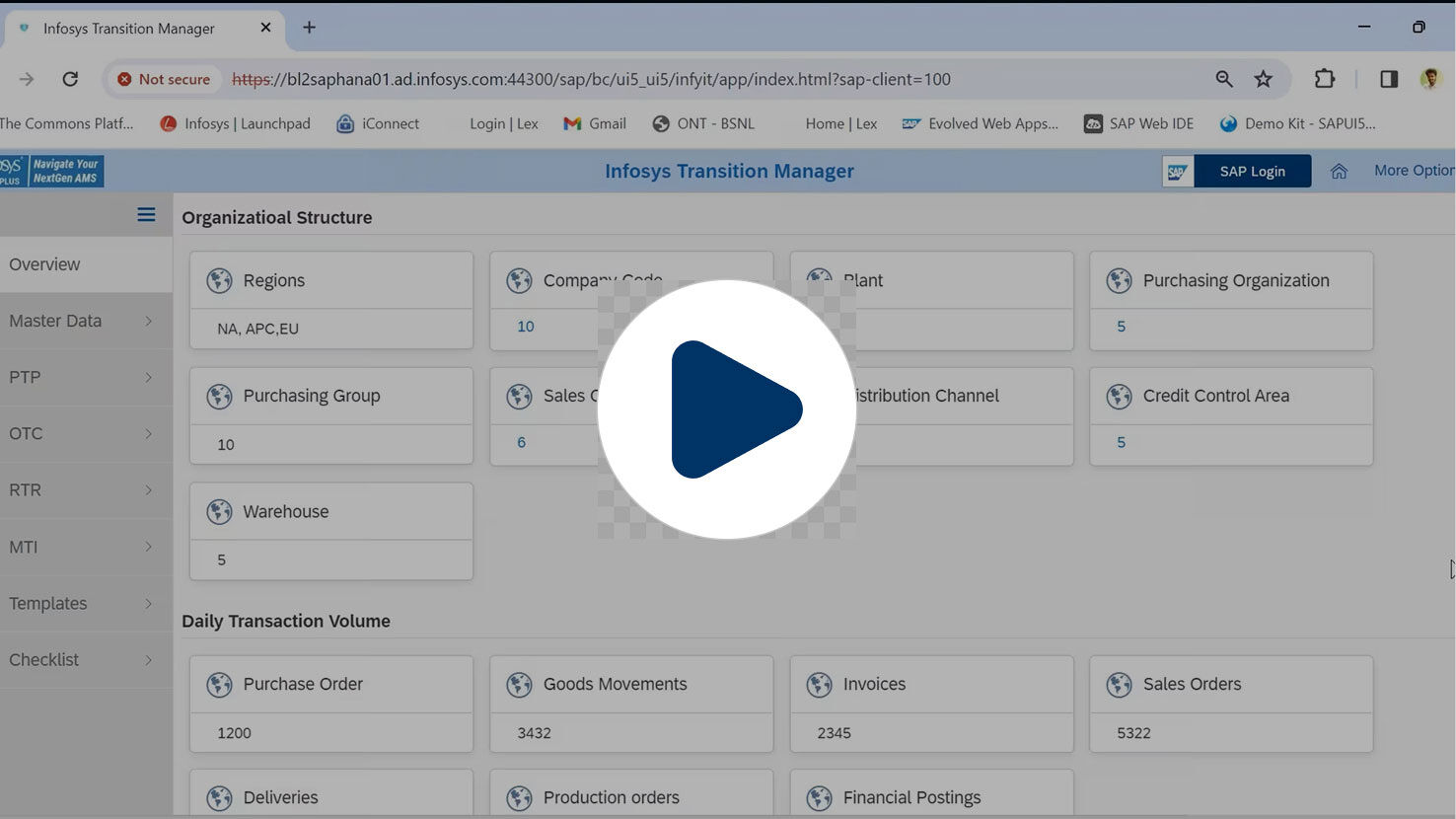This screenshot has height=819, width=1456.
Task: Click Purchase Order value 1200
Action: pyautogui.click(x=234, y=733)
